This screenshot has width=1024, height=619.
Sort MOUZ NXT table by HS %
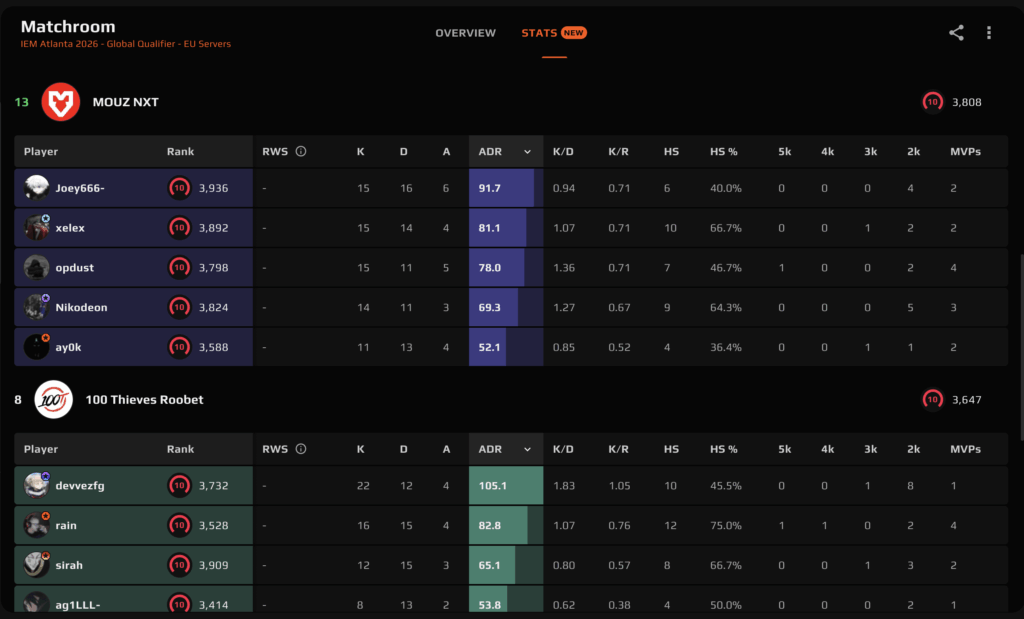(x=724, y=151)
